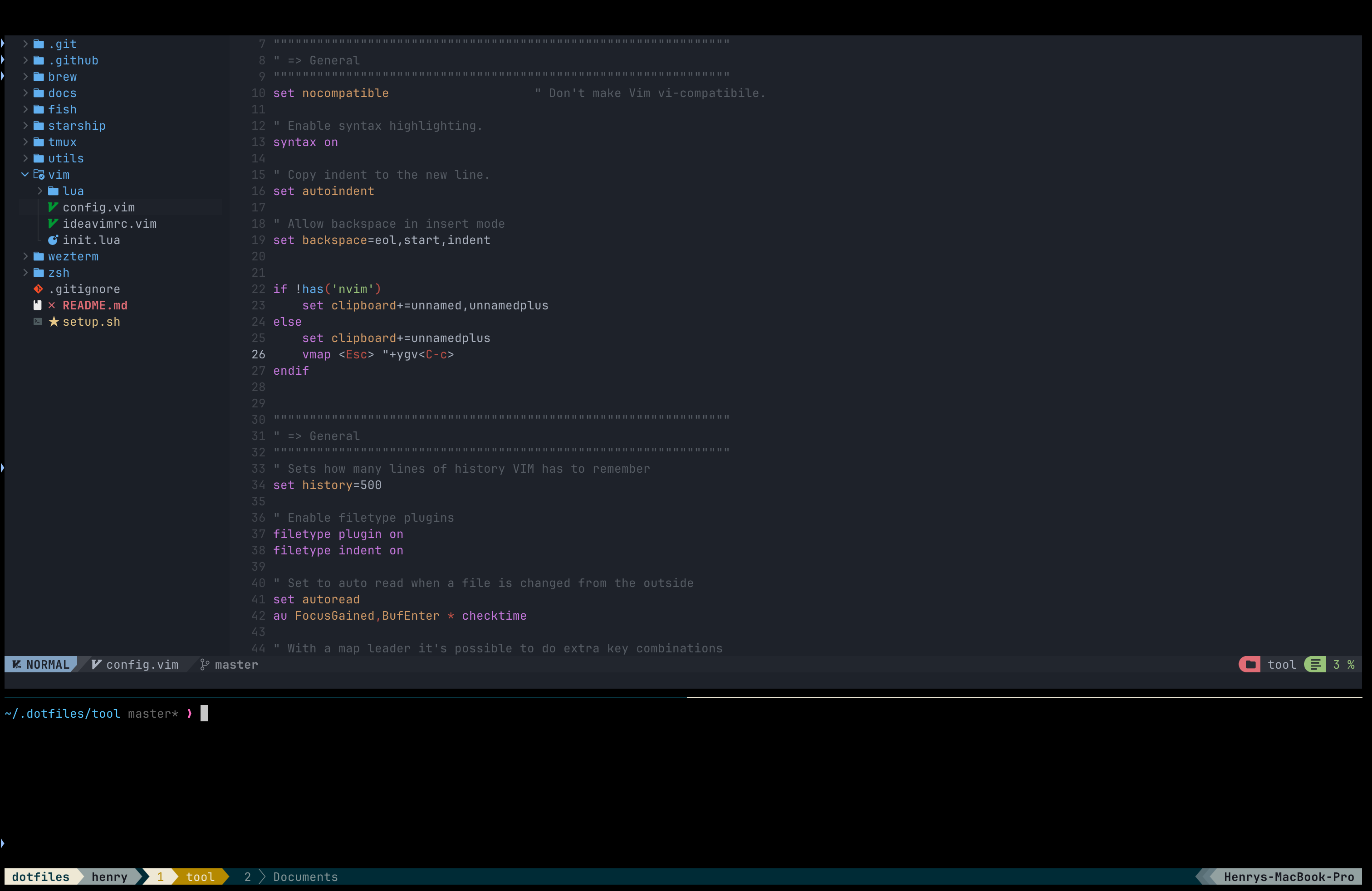1372x891 pixels.
Task: Click the Vim logo before NORMAL mode
Action: [x=17, y=665]
